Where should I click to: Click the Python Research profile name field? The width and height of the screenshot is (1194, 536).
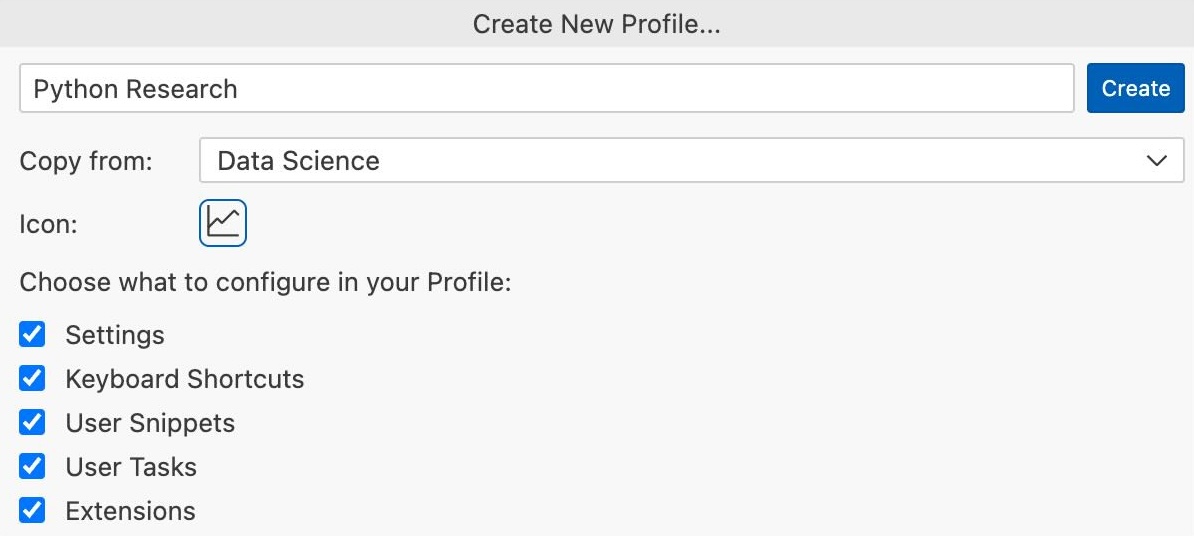tap(547, 88)
